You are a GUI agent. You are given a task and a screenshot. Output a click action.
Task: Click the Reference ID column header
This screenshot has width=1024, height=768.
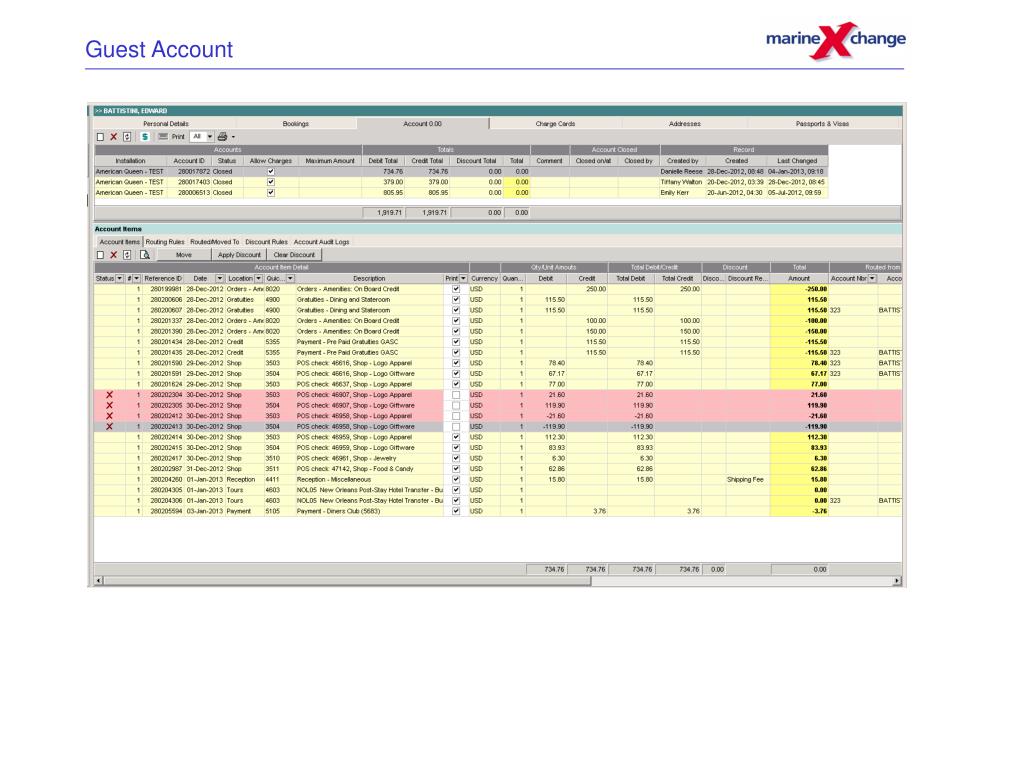[x=163, y=279]
